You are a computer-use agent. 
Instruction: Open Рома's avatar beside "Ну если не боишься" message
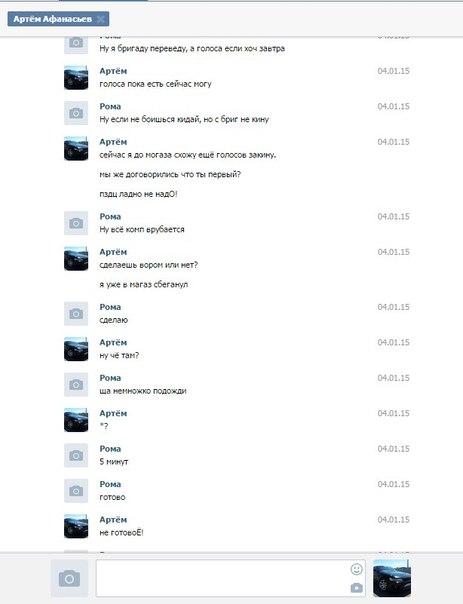[76, 113]
